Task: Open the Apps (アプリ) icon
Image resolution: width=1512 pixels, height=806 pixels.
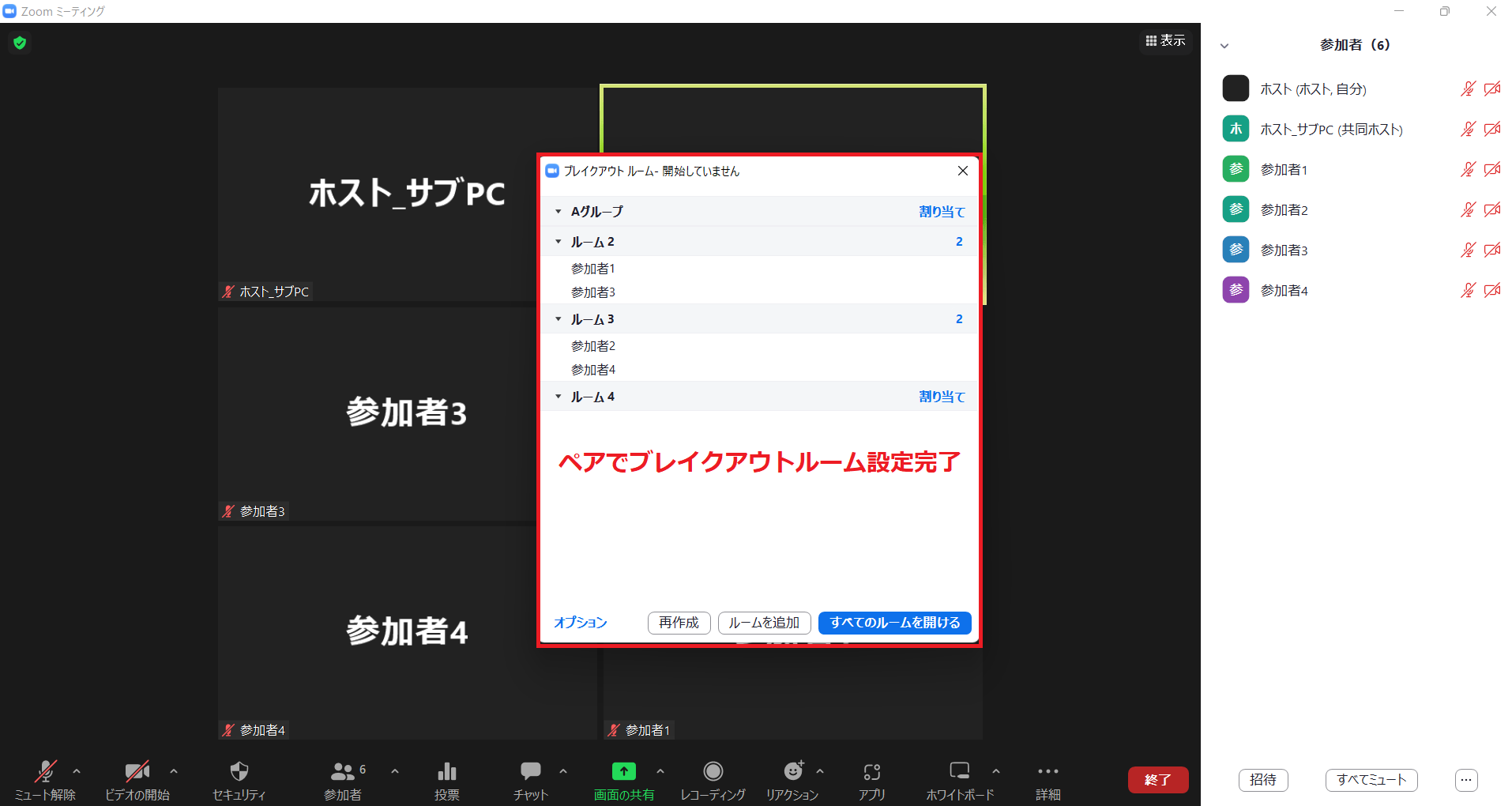Action: [x=871, y=771]
